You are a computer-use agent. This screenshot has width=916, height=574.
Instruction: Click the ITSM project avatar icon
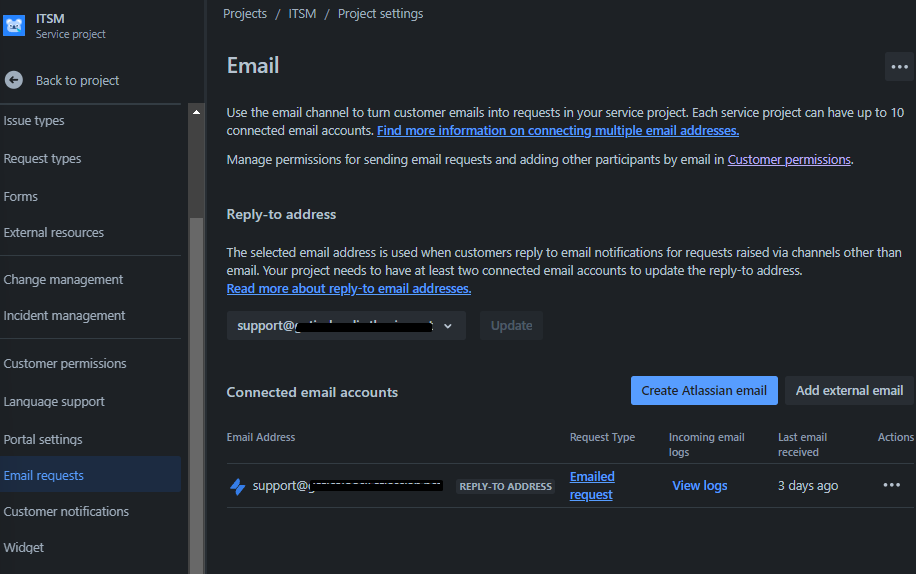(x=13, y=26)
